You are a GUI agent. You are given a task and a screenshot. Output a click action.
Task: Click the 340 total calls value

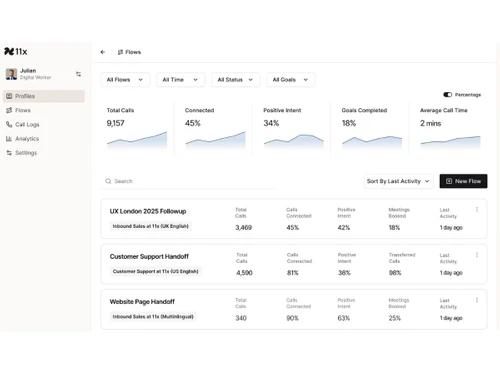[241, 318]
